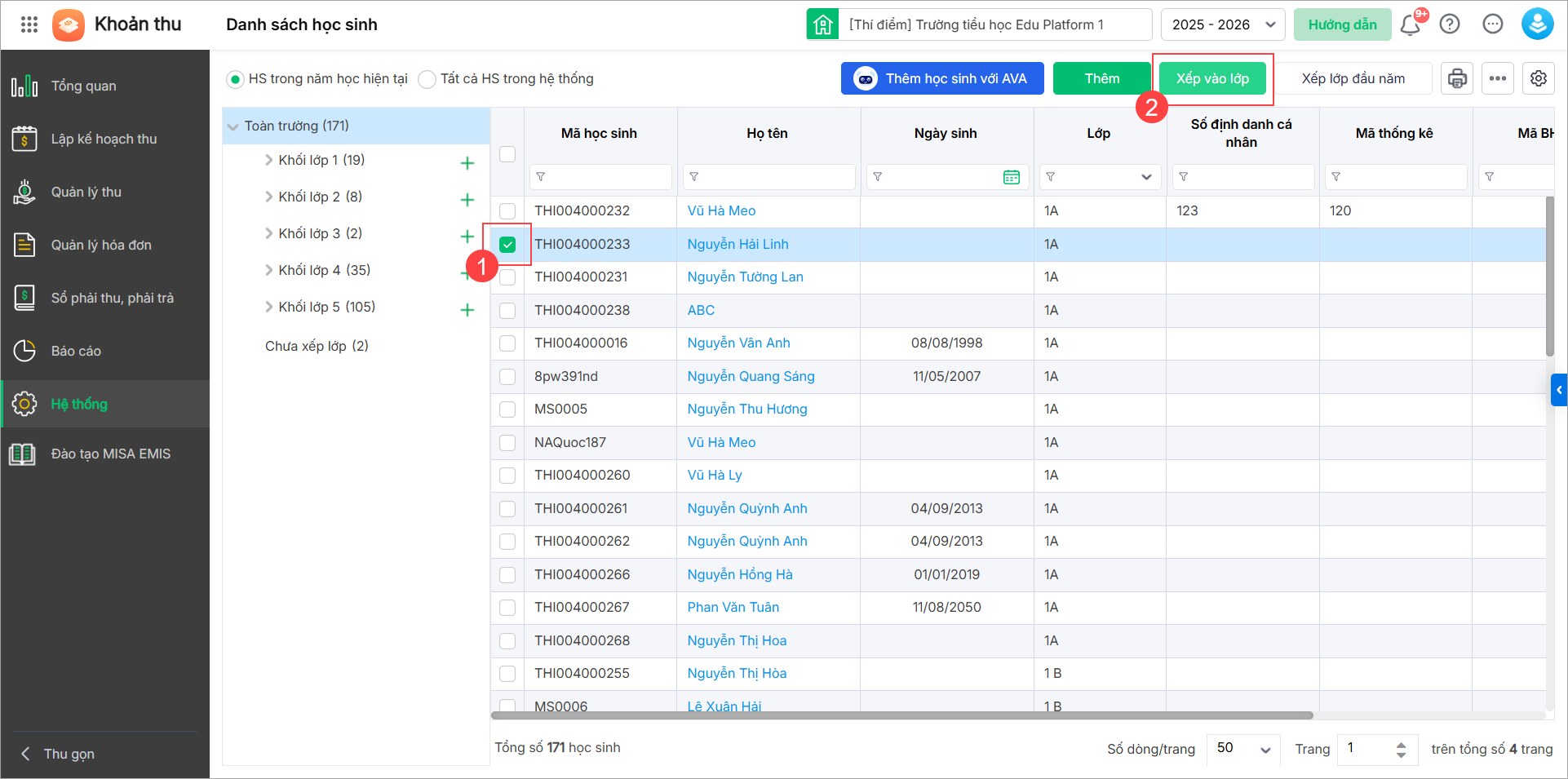Open Hệ thống in the sidebar

pos(105,404)
